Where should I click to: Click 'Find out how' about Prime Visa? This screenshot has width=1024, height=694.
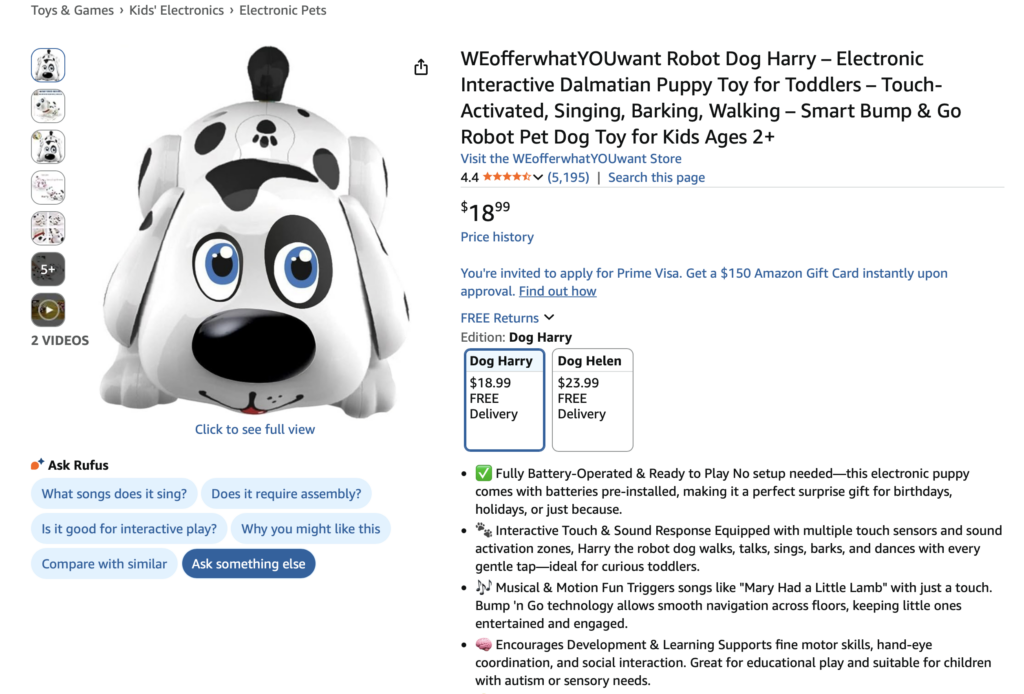tap(557, 291)
